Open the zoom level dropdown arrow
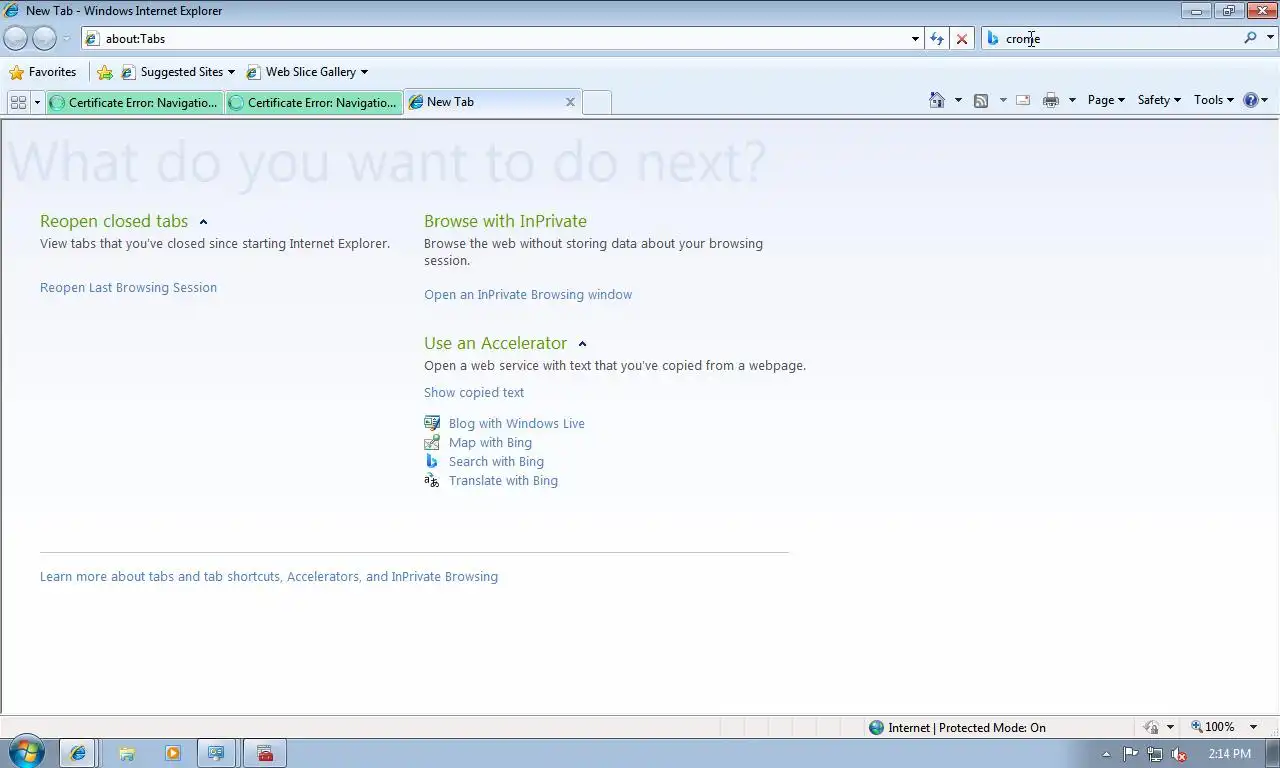This screenshot has width=1280, height=768. click(1253, 727)
